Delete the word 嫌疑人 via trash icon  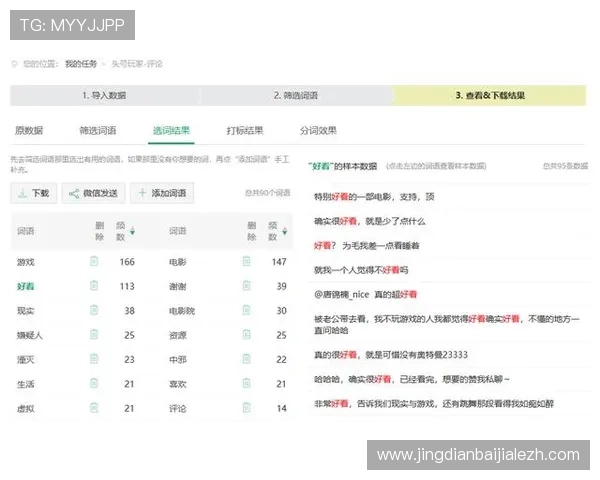[94, 335]
